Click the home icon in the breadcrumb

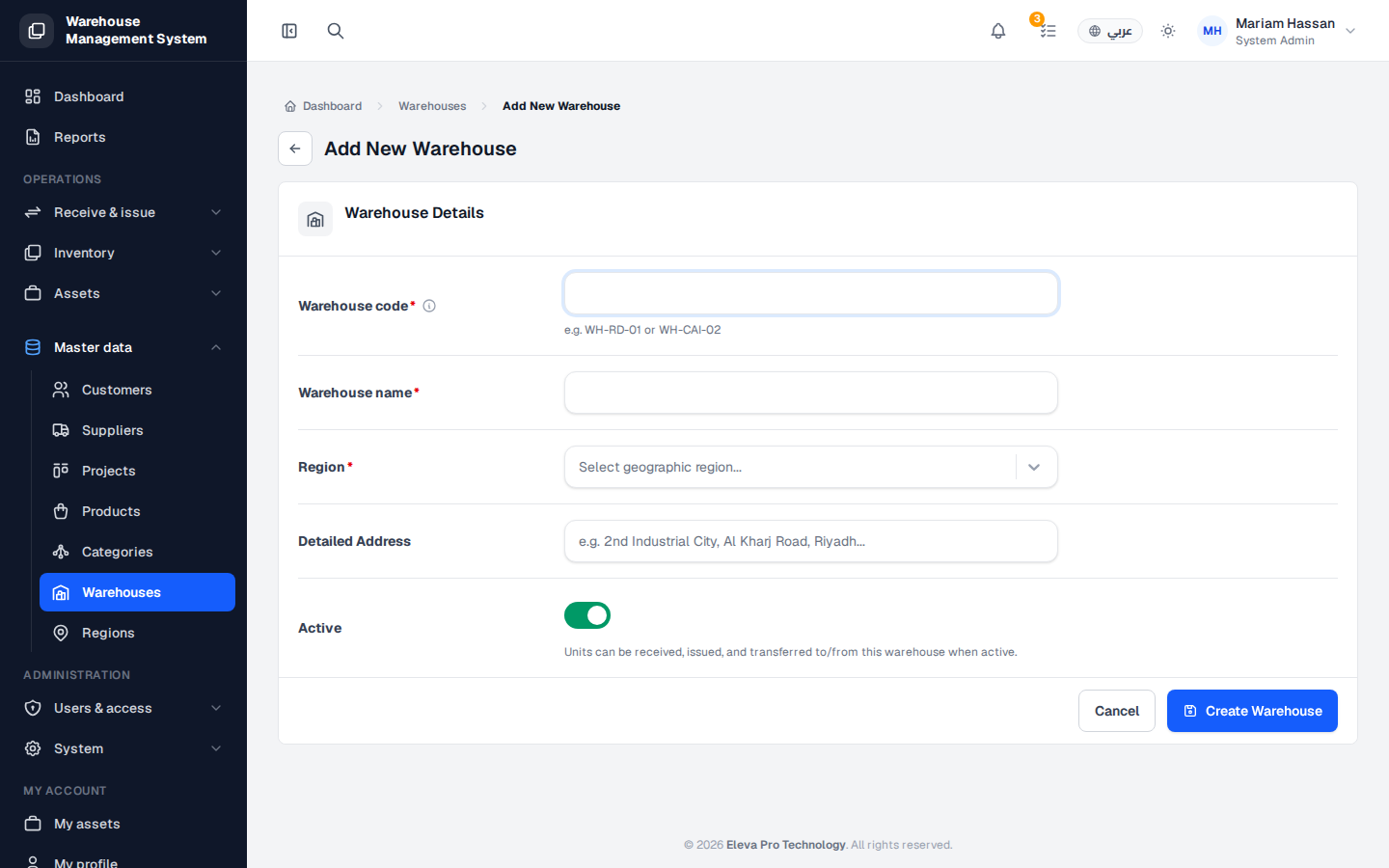click(290, 106)
